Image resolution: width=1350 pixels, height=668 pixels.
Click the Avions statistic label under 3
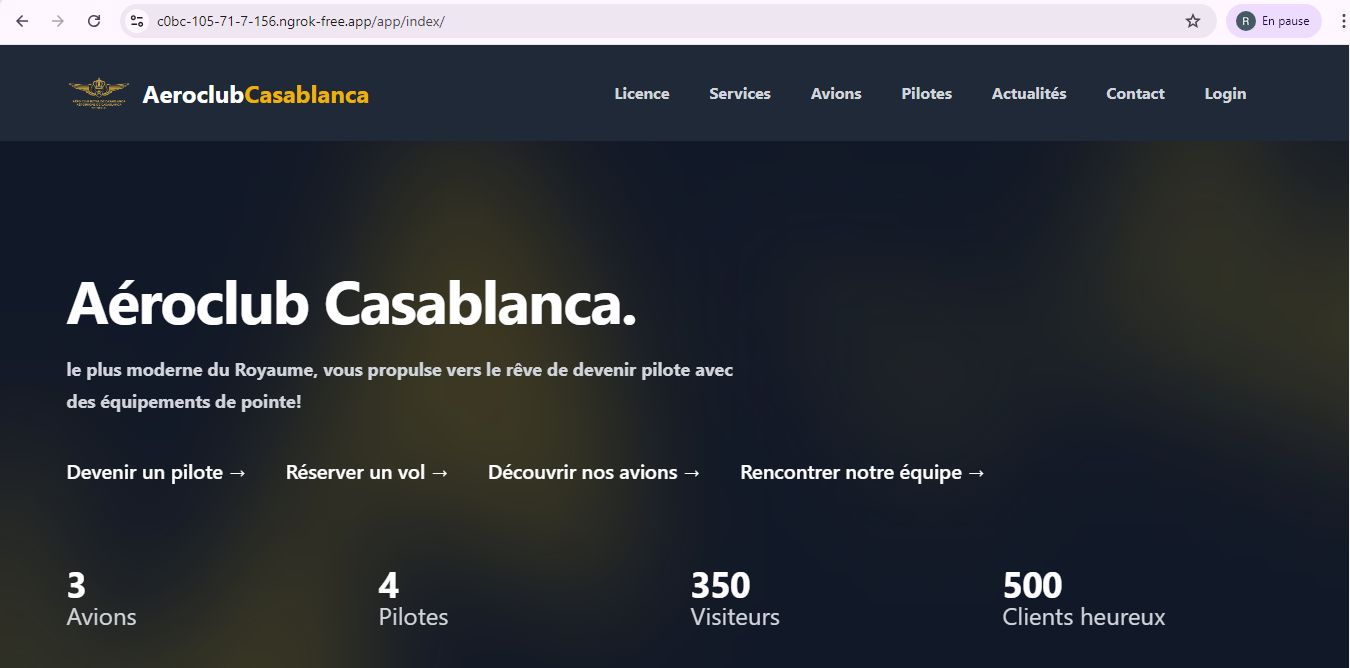(102, 617)
